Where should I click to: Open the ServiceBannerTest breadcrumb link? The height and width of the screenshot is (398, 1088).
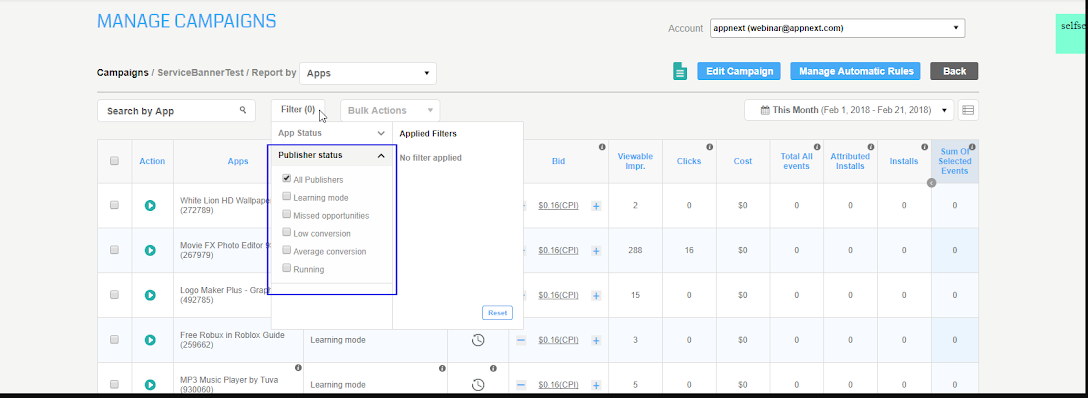point(201,73)
